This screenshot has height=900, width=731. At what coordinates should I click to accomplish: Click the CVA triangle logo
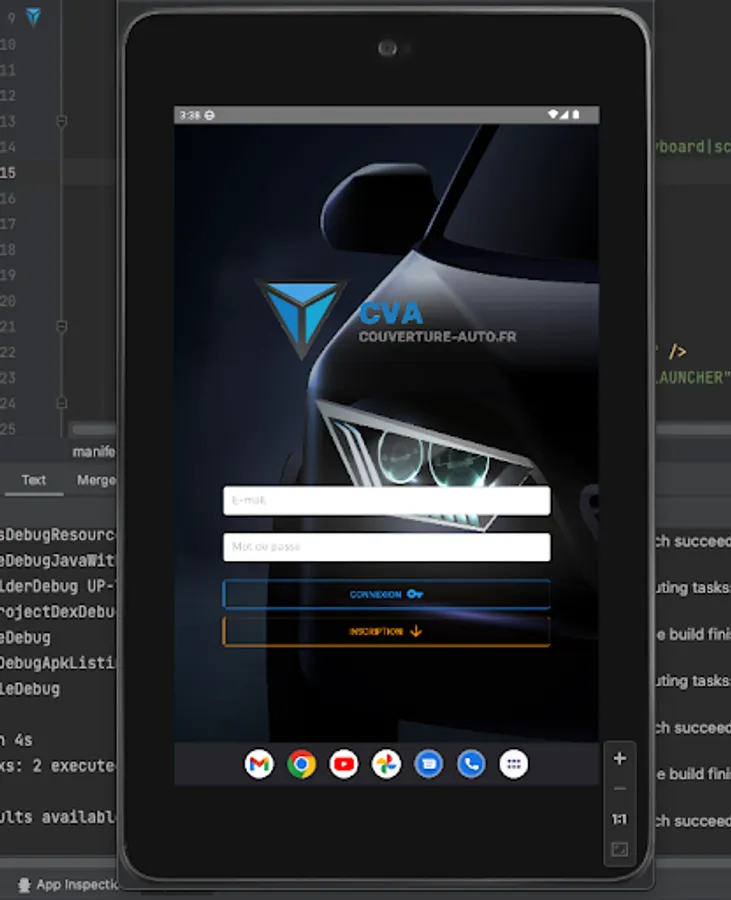[x=301, y=319]
